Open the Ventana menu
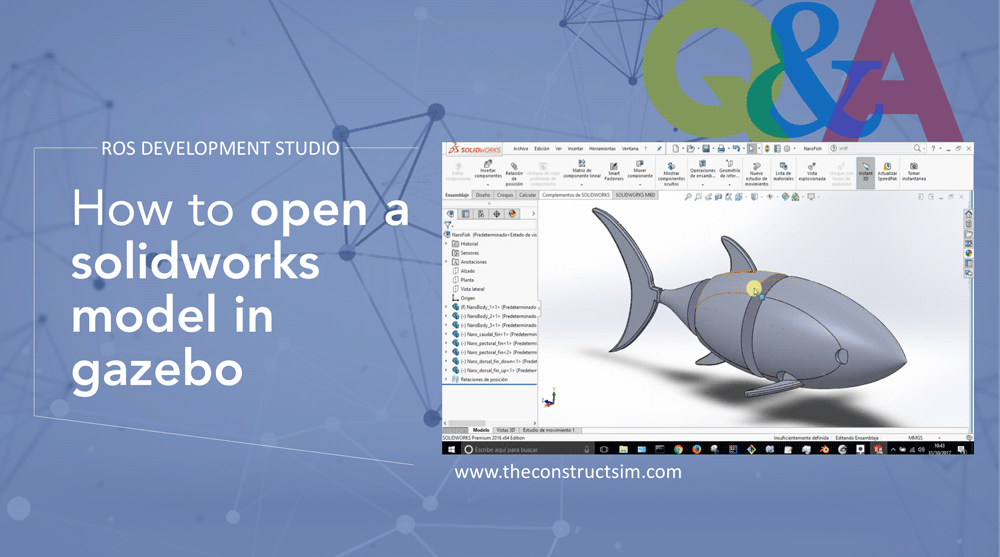Screen dimensions: 1000x557 tap(630, 149)
